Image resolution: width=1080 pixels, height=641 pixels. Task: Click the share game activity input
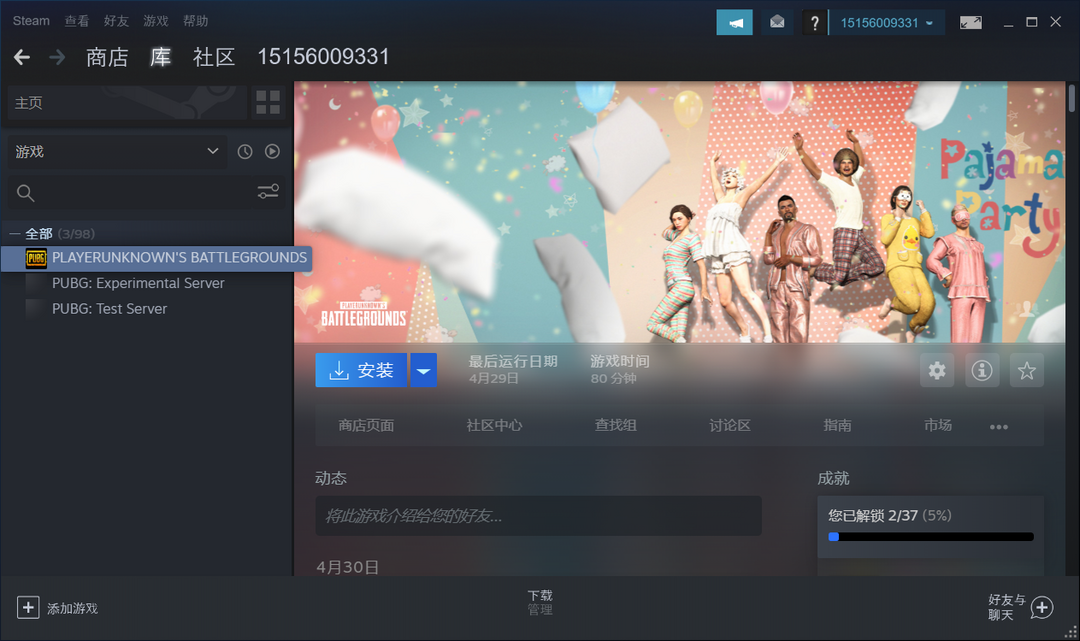coord(539,516)
